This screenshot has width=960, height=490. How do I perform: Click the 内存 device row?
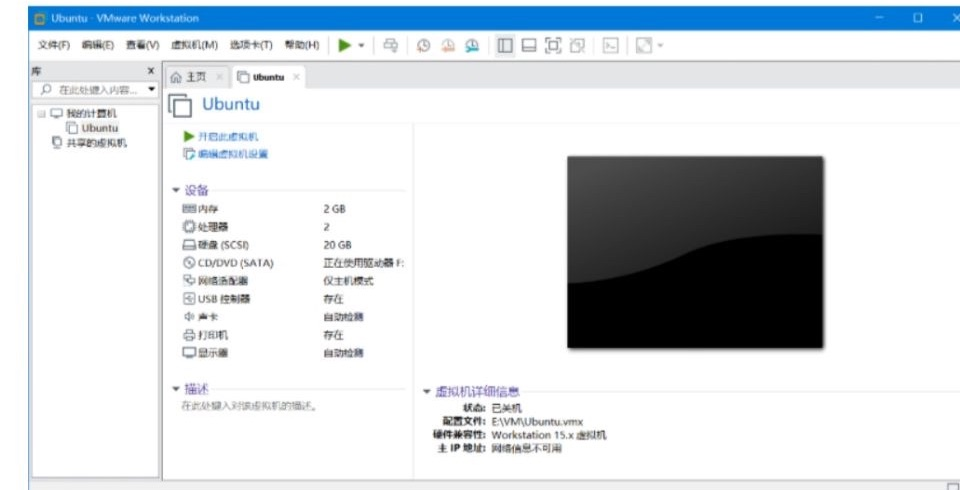293,209
